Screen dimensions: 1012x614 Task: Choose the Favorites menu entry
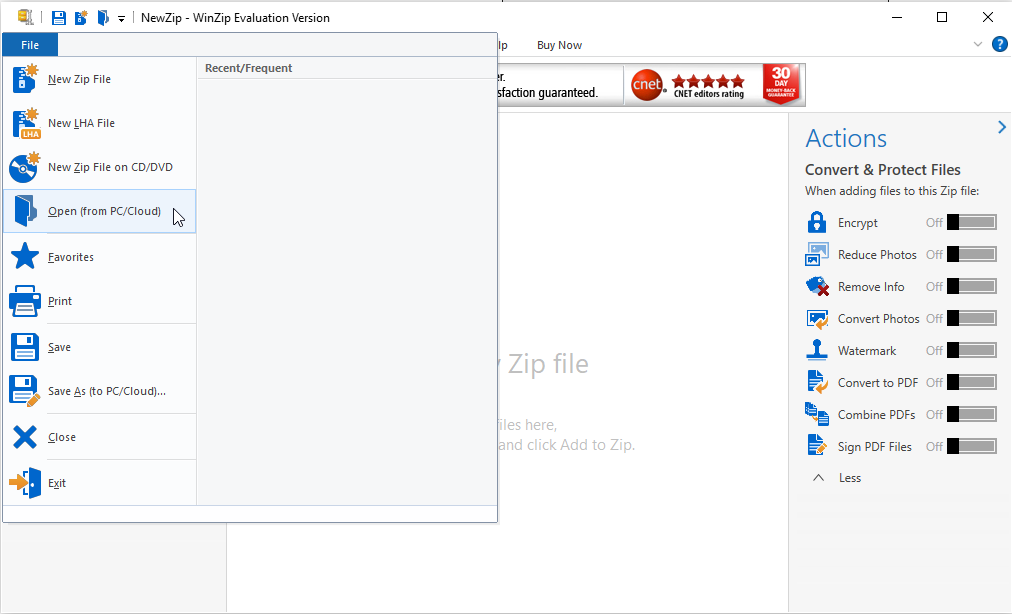(100, 256)
